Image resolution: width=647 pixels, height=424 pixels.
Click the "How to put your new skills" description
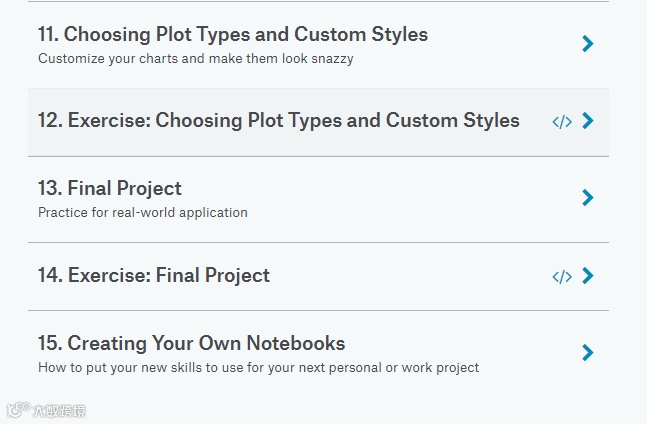click(x=258, y=367)
